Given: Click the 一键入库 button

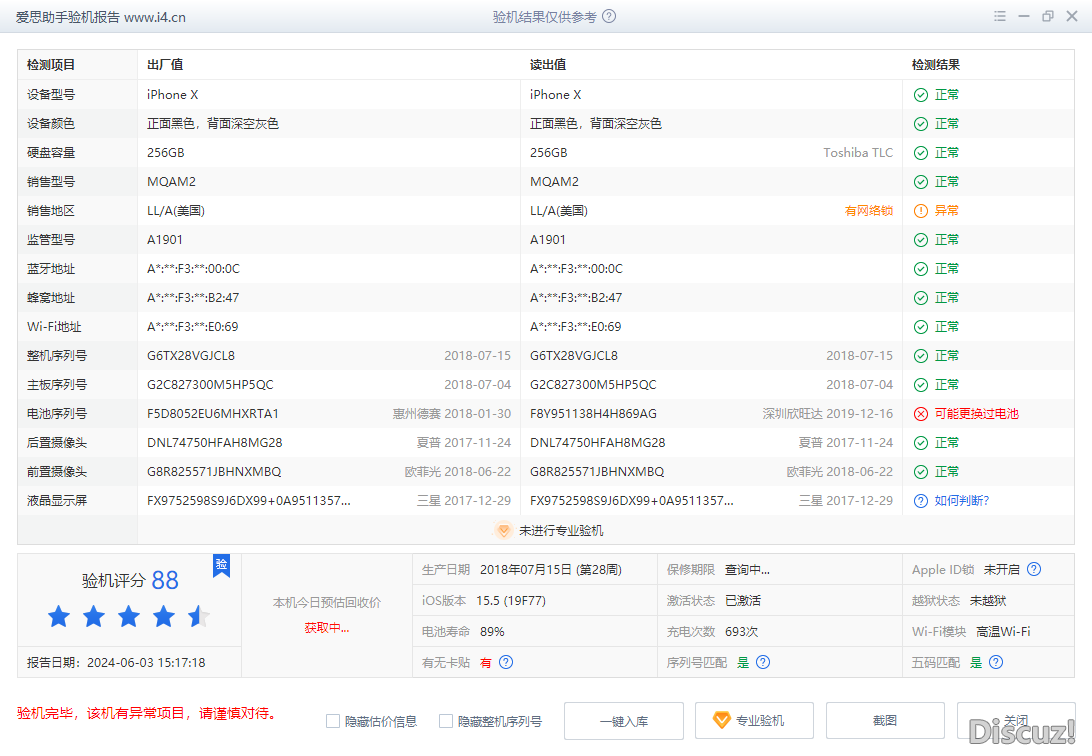Looking at the screenshot, I should 624,720.
